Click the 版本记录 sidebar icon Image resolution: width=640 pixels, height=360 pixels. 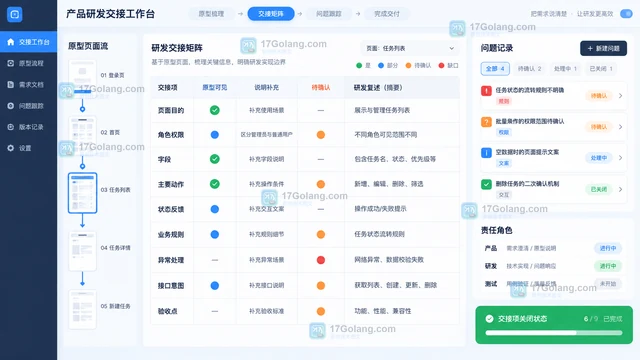11,127
